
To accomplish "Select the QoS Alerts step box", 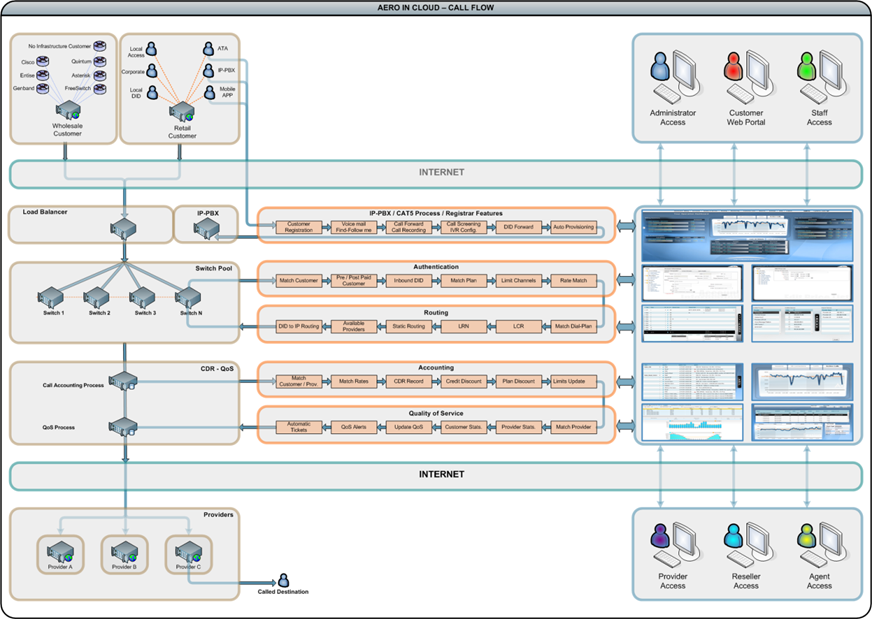I will pyautogui.click(x=354, y=427).
